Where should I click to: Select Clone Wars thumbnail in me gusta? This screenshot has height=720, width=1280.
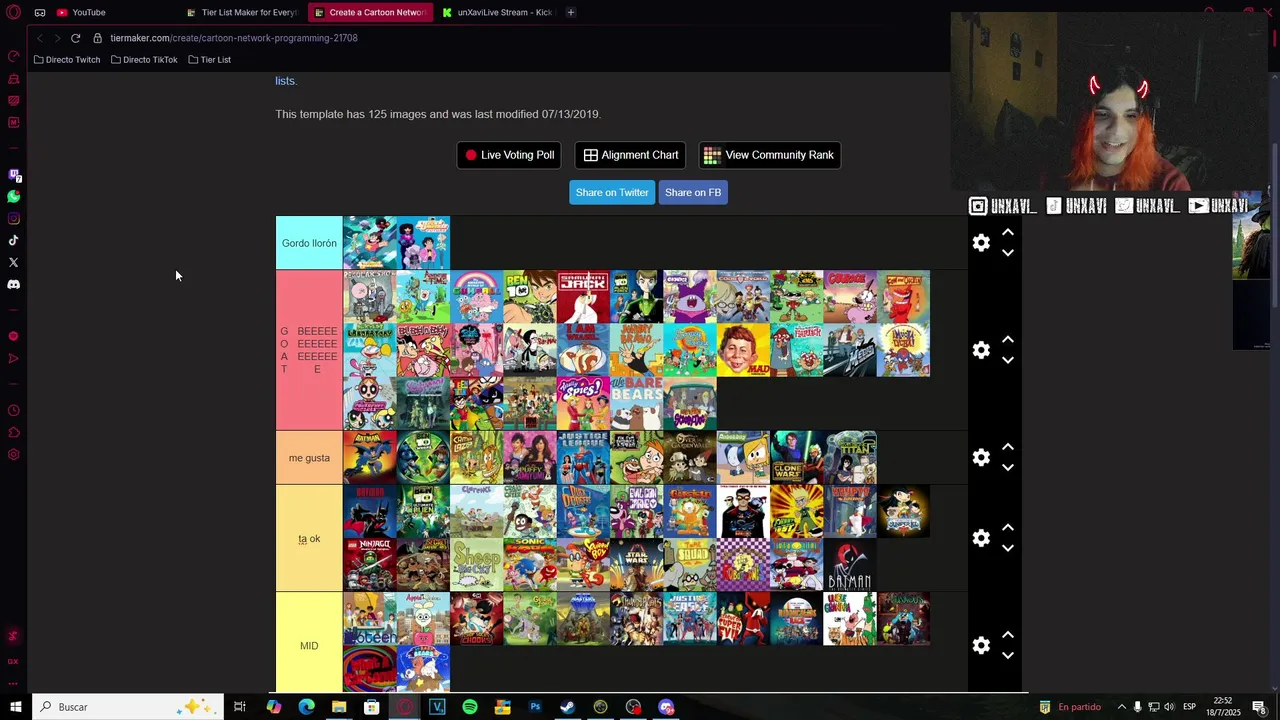click(x=797, y=458)
